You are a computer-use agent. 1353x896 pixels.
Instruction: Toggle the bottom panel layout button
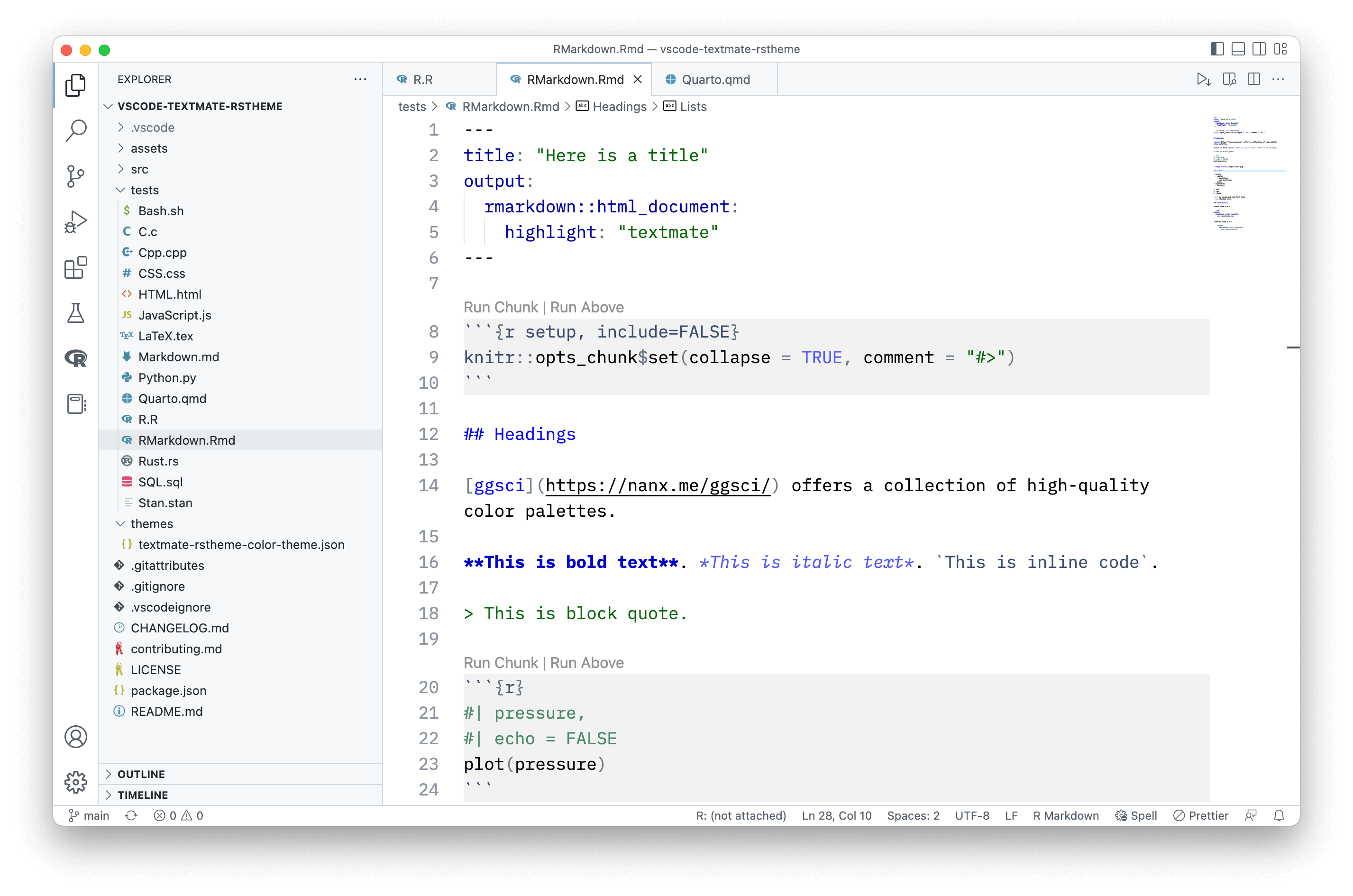[1238, 49]
